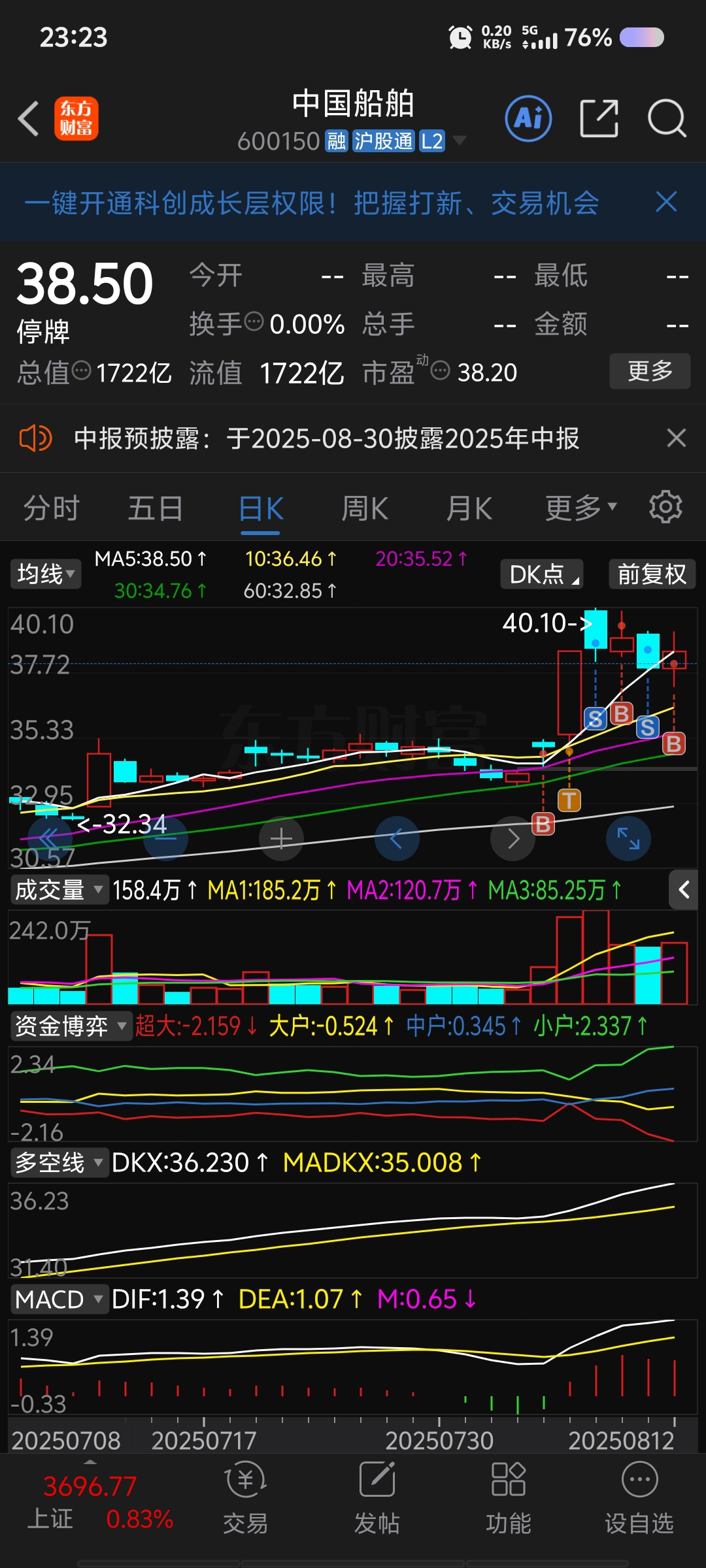
Task: Tap the DKX:36.230 value
Action: pyautogui.click(x=190, y=1163)
